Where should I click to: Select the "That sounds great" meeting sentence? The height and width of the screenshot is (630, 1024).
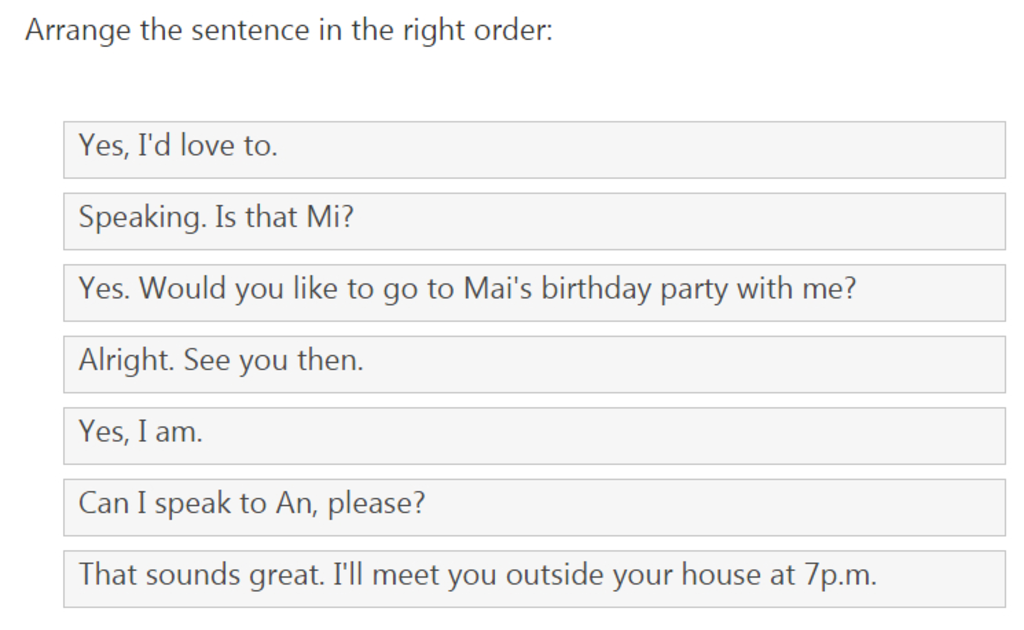click(x=534, y=579)
